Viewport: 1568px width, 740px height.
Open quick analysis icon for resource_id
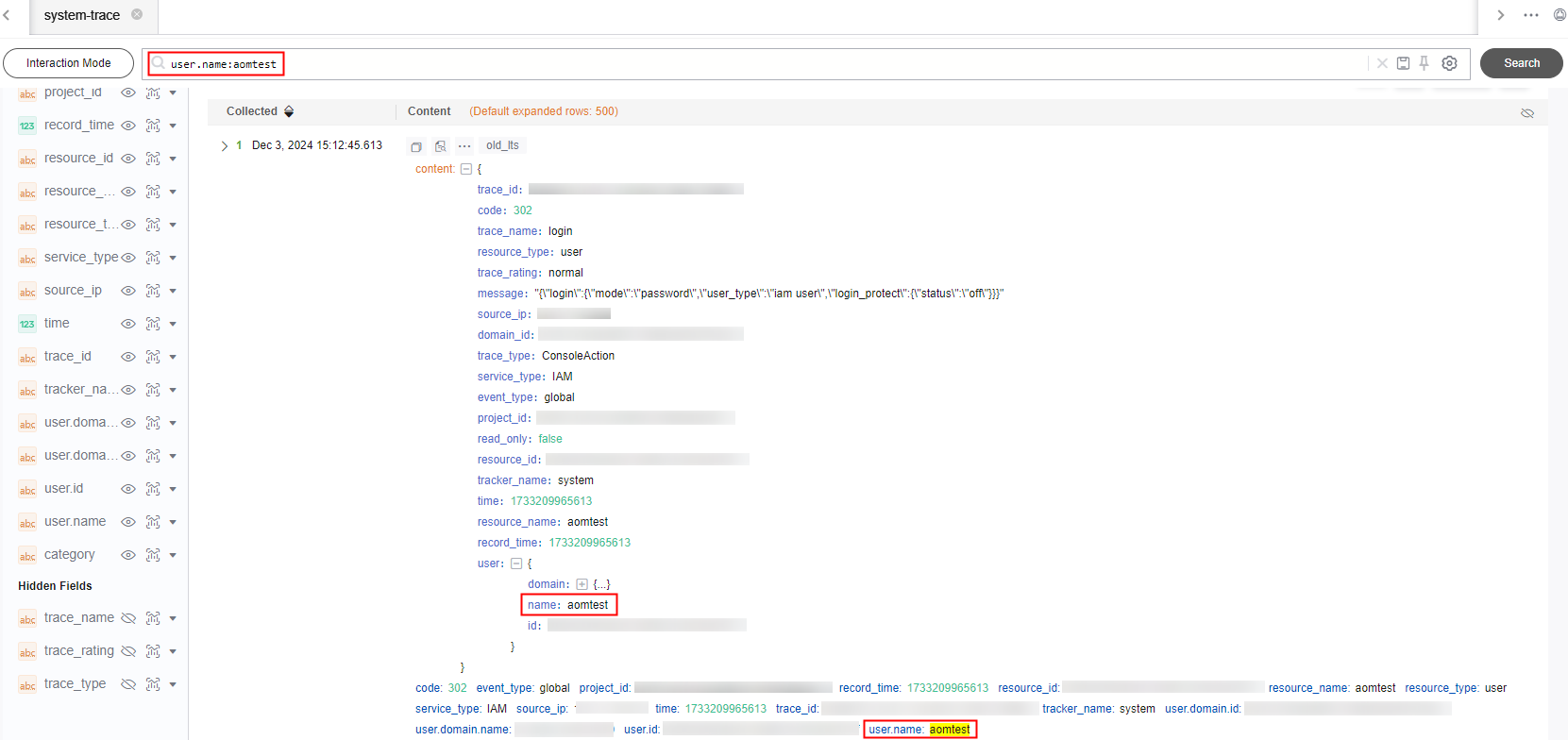coord(153,159)
